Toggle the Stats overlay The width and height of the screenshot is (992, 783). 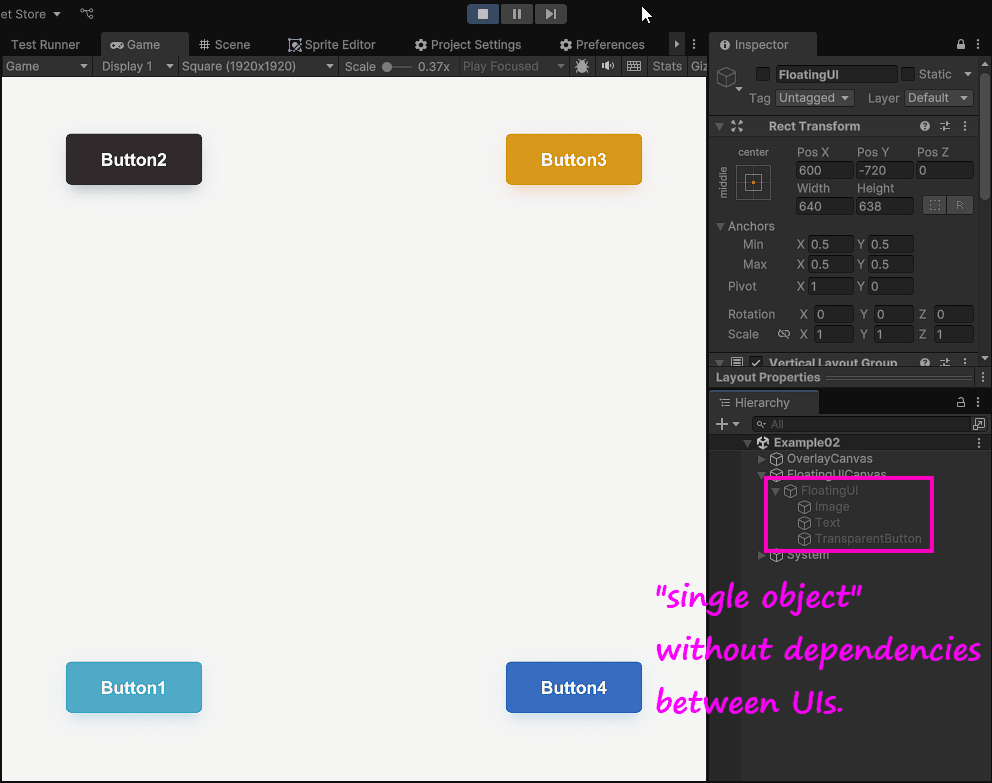point(667,66)
